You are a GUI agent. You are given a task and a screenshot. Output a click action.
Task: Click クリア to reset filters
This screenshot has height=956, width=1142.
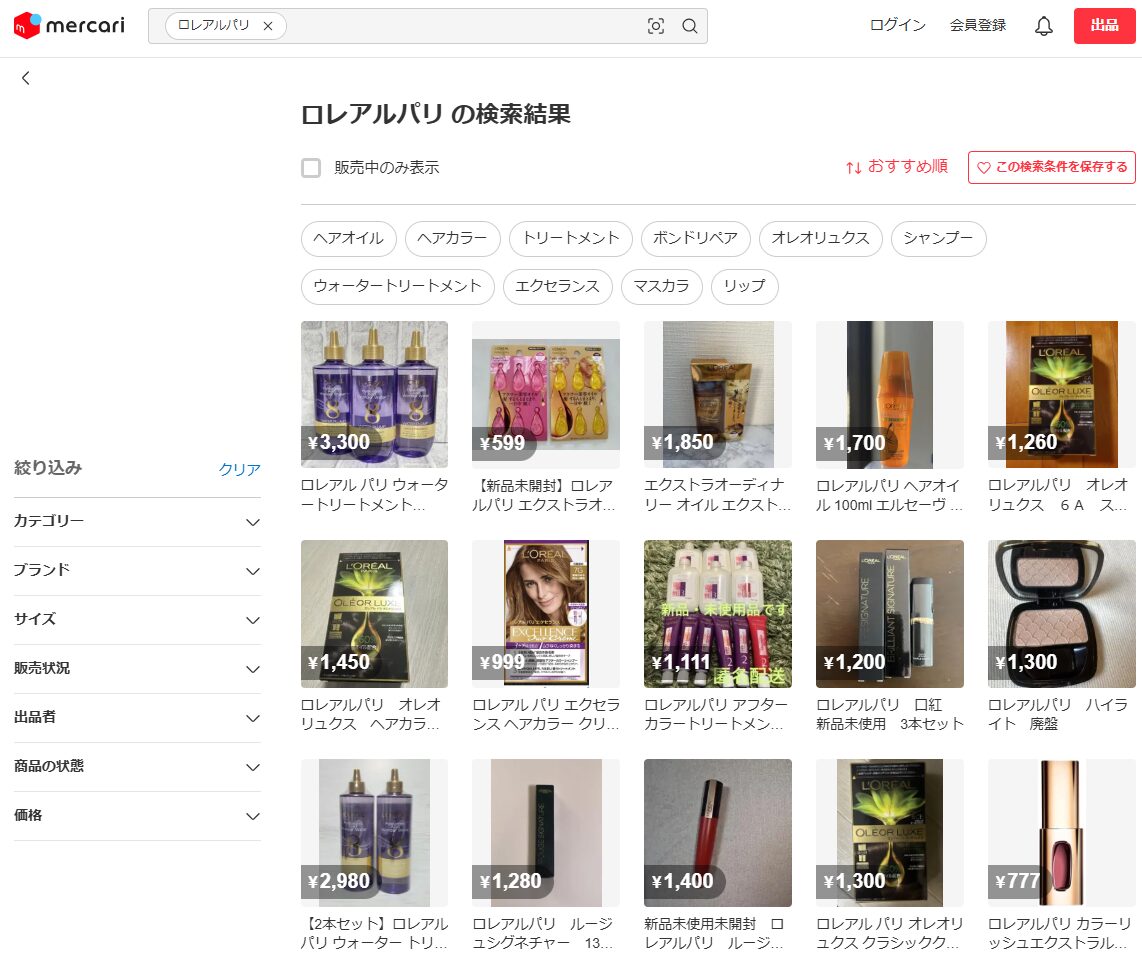pos(240,469)
